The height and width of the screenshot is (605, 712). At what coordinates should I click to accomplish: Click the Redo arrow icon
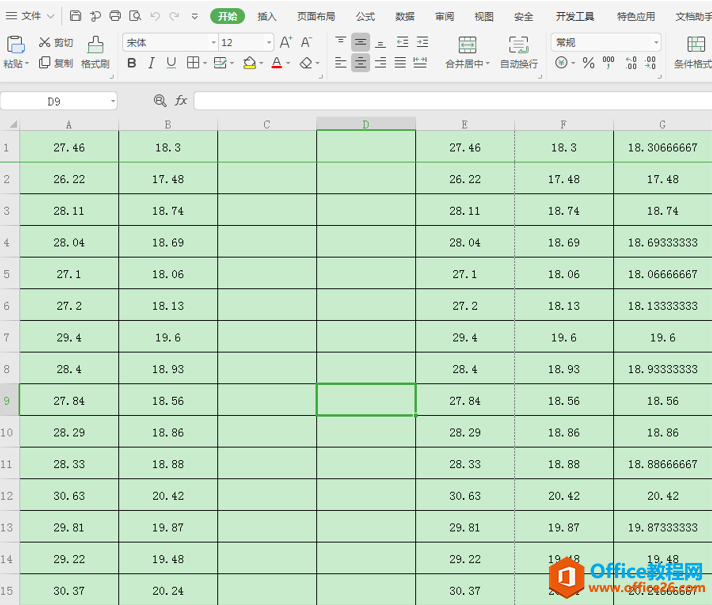tap(174, 16)
